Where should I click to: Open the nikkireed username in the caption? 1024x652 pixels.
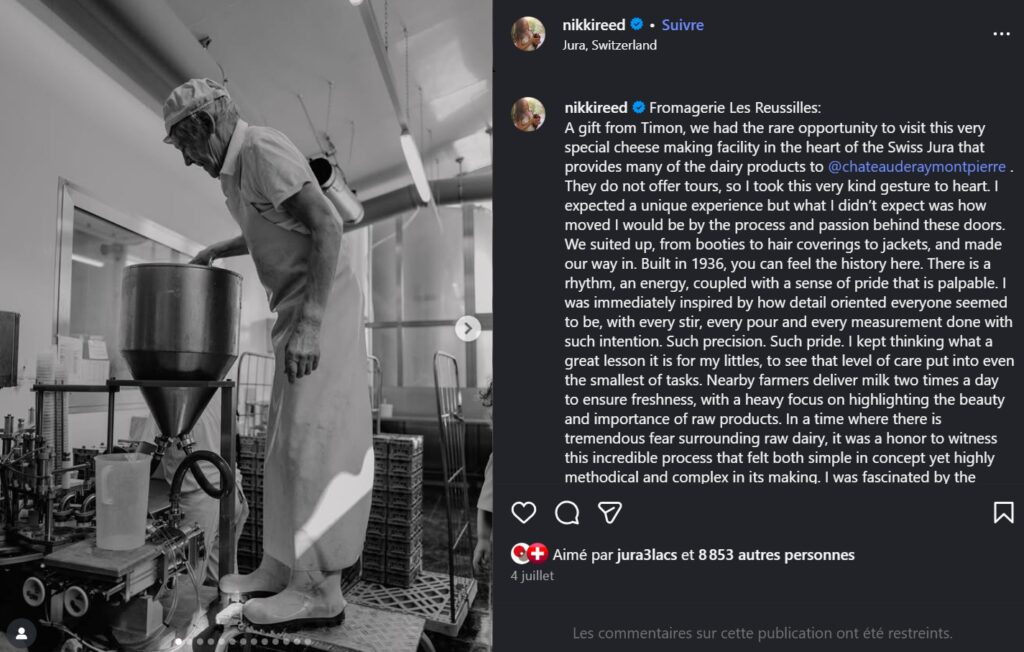pyautogui.click(x=595, y=108)
